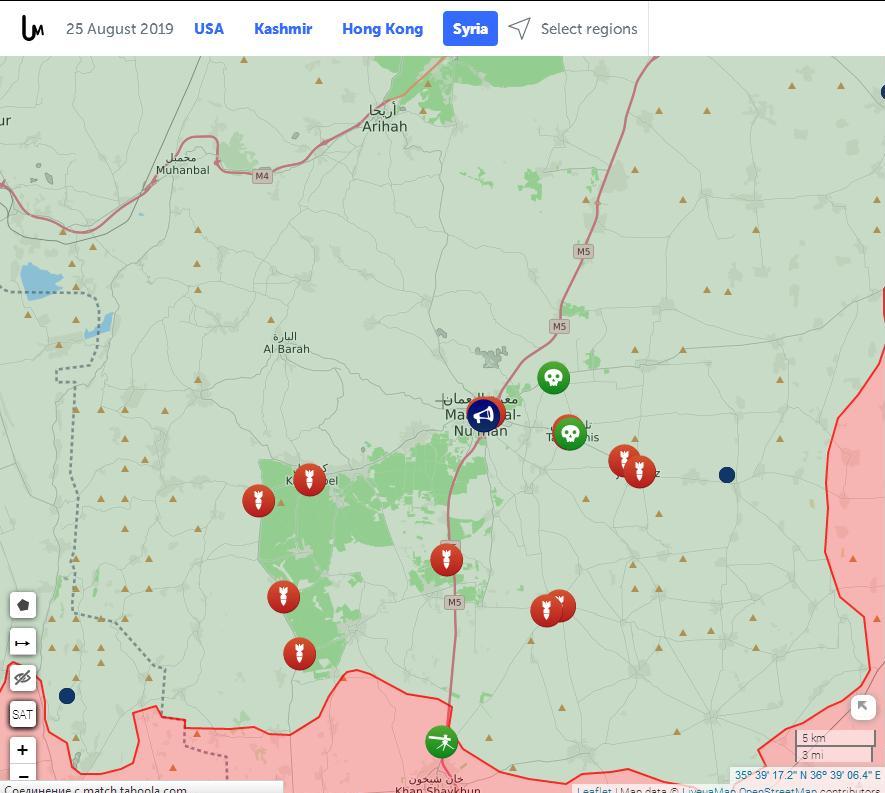
Task: Toggle the SAT satellite view
Action: tap(23, 715)
